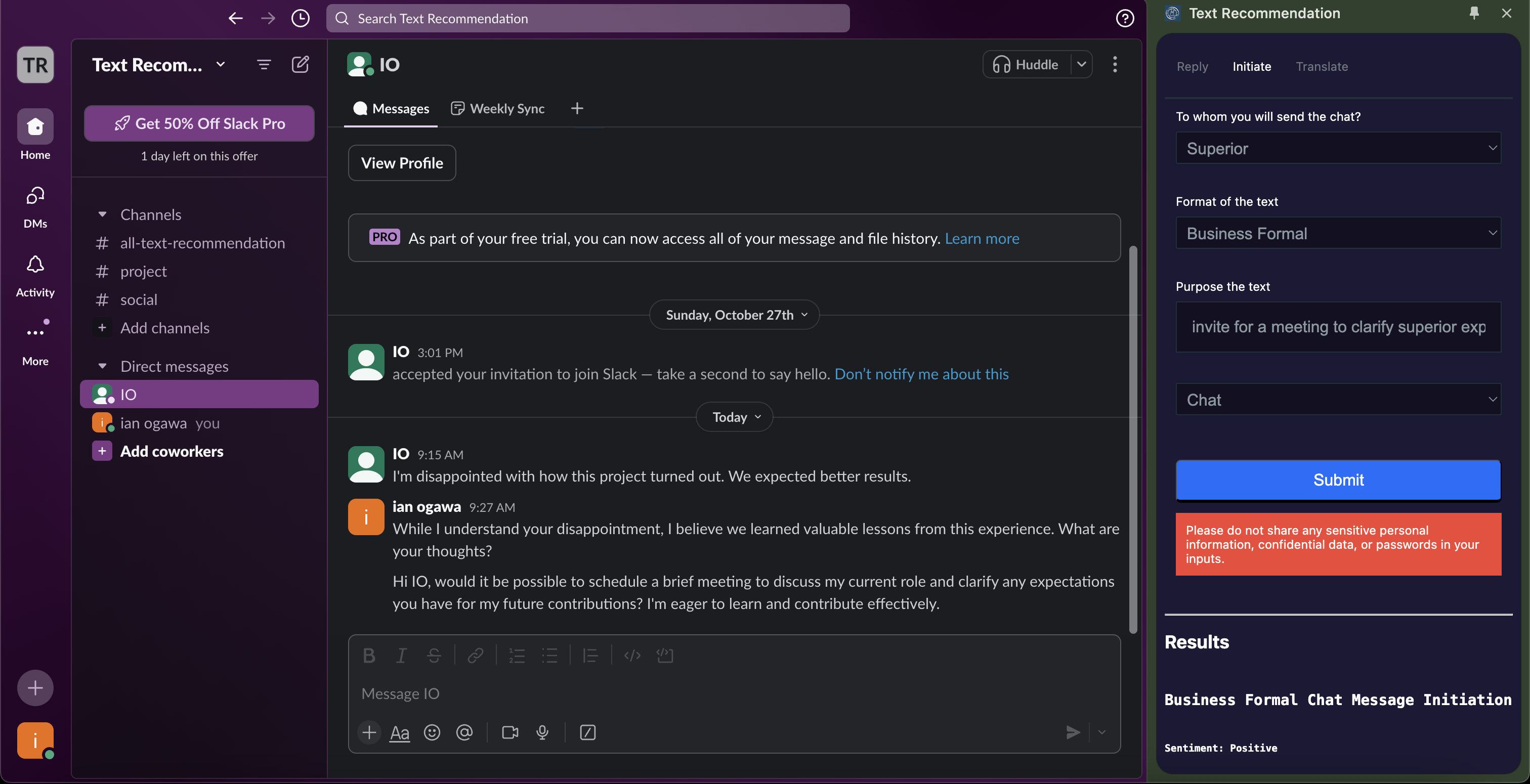The width and height of the screenshot is (1530, 784).
Task: Switch to the Translate tab
Action: (x=1321, y=67)
